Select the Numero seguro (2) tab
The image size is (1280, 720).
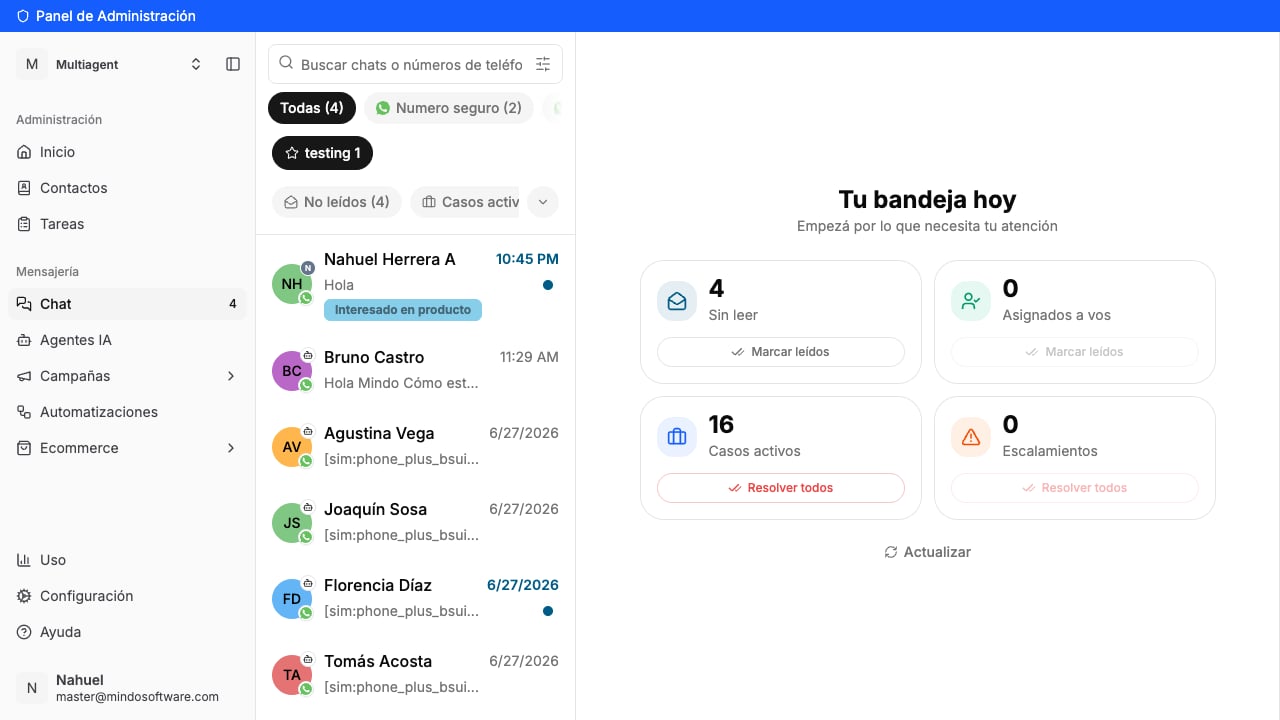point(449,108)
